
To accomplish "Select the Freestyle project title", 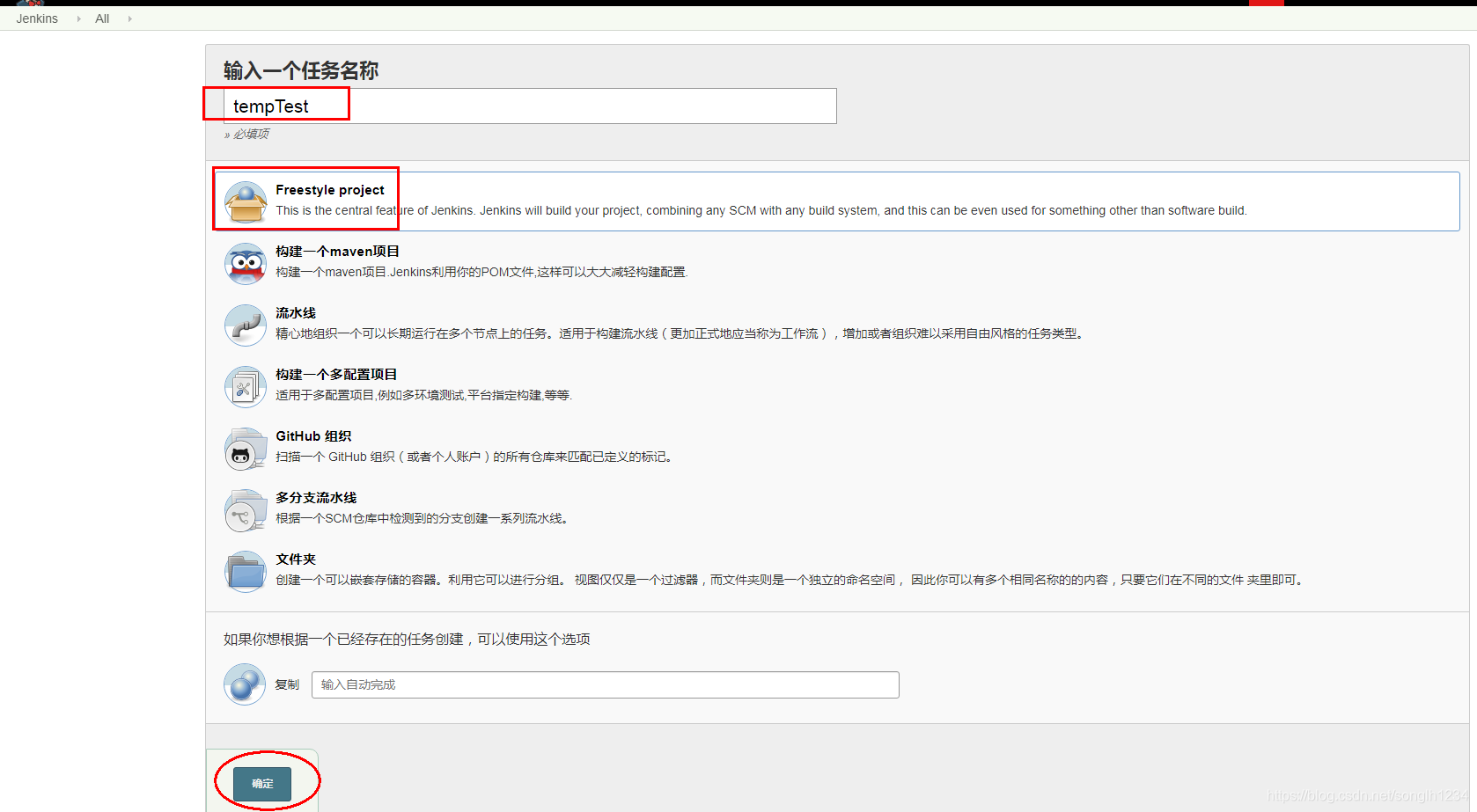I will point(330,190).
